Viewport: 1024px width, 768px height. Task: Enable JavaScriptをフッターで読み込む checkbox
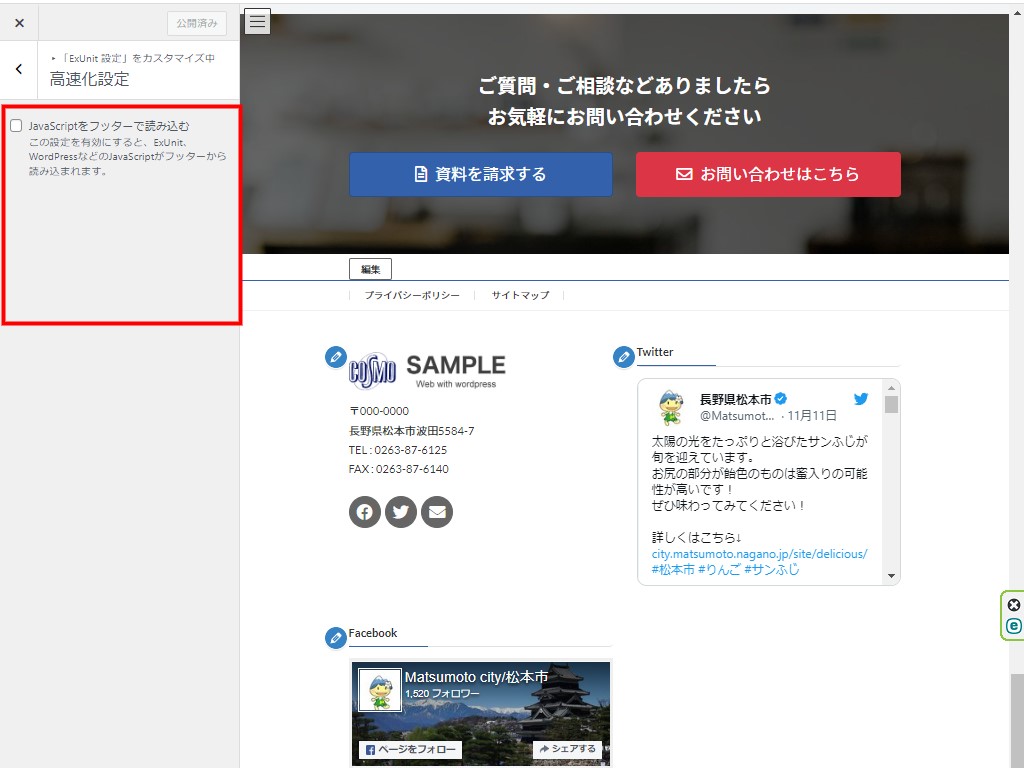16,126
